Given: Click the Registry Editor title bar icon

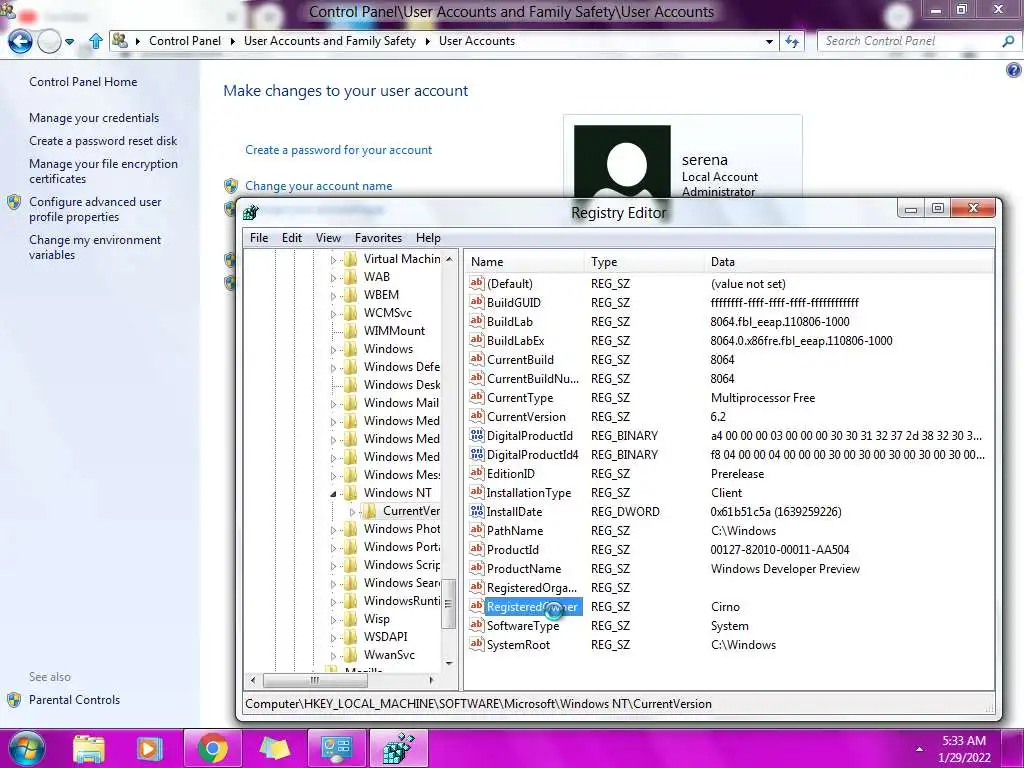Looking at the screenshot, I should click(x=251, y=212).
